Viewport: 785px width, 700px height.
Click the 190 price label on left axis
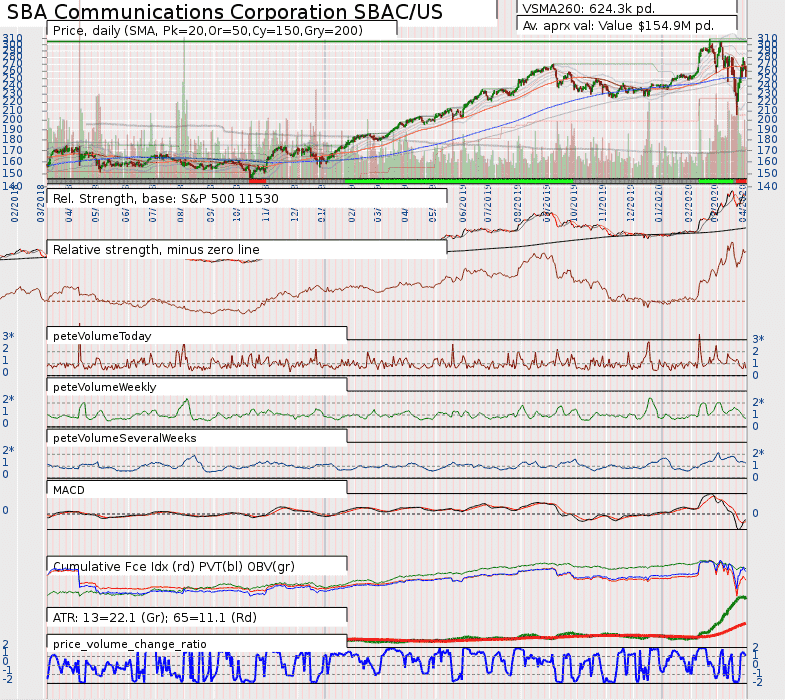coord(13,129)
